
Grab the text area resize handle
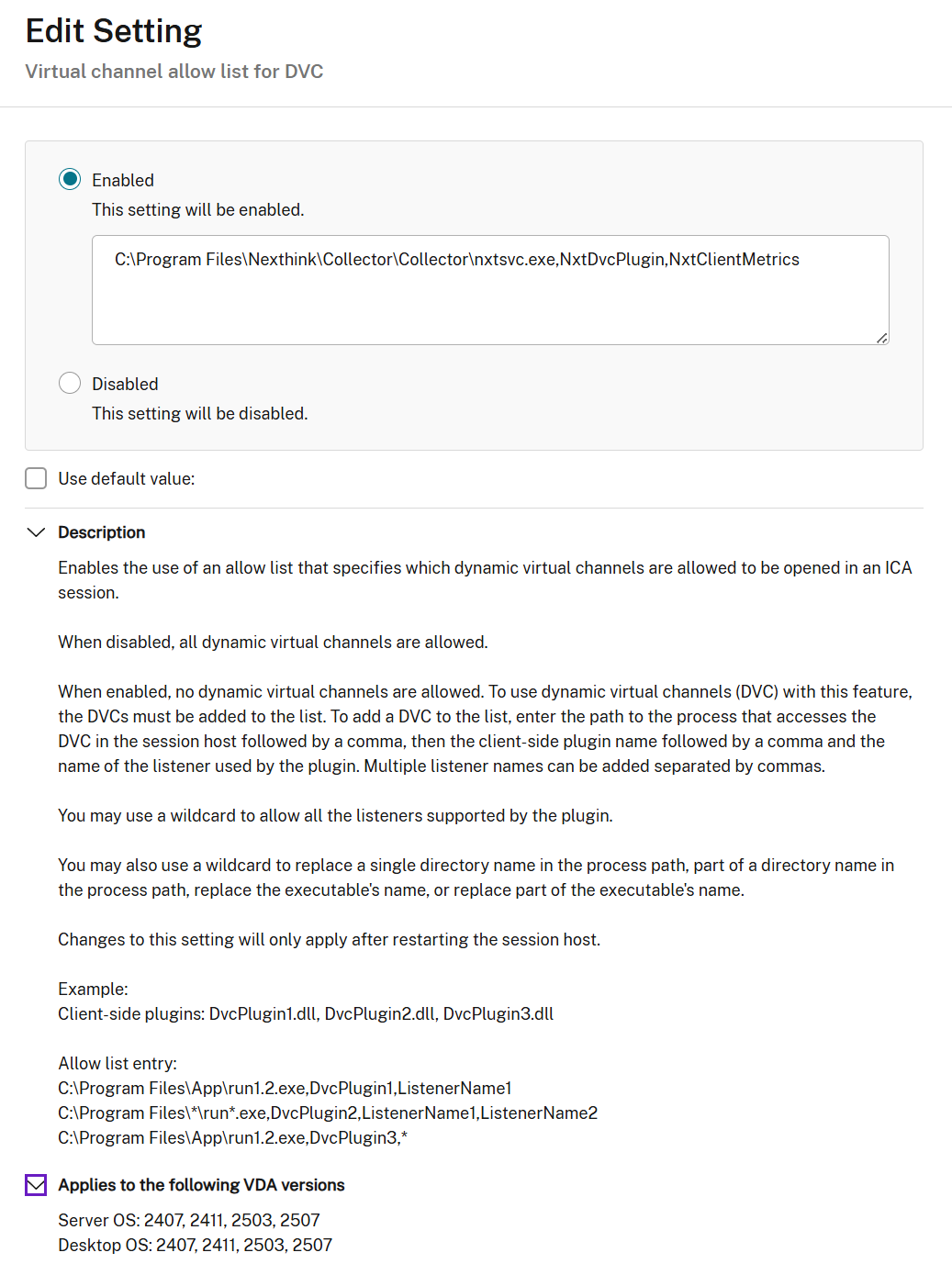tap(881, 338)
